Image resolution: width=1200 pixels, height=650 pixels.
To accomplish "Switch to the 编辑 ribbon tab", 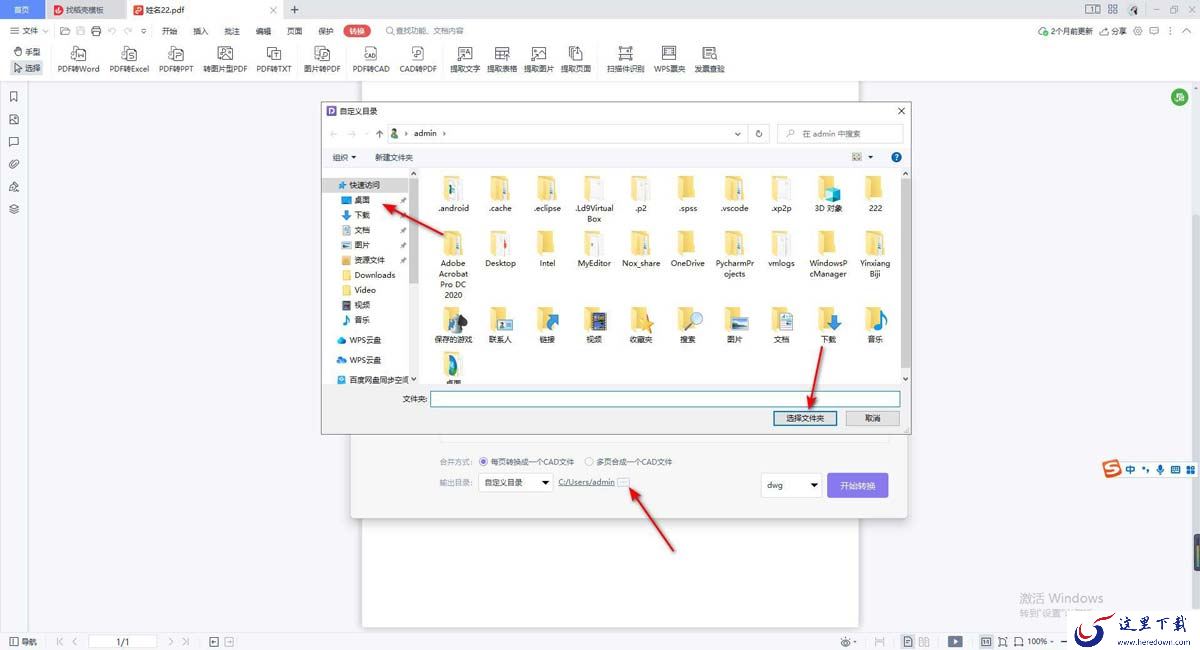I will click(x=263, y=31).
